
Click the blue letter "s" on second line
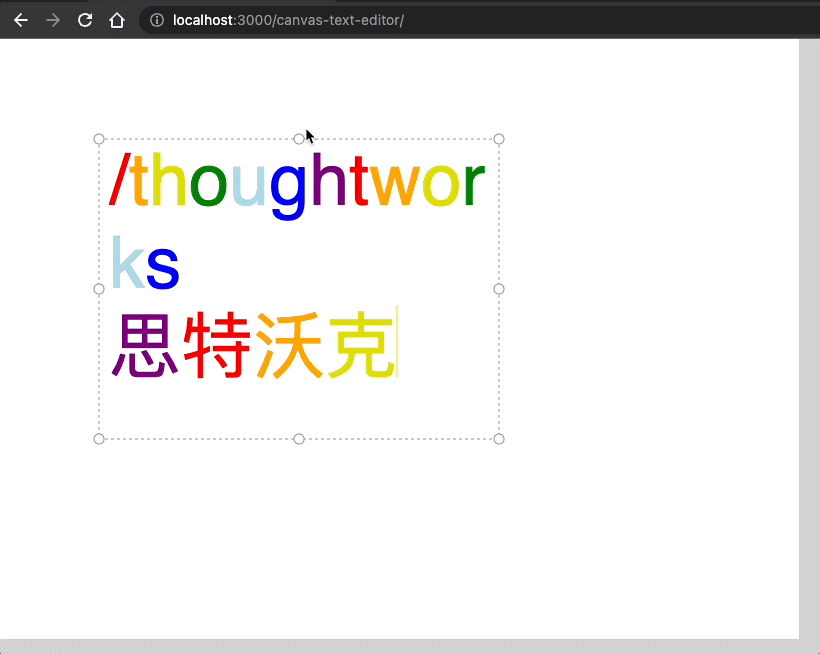click(x=163, y=267)
